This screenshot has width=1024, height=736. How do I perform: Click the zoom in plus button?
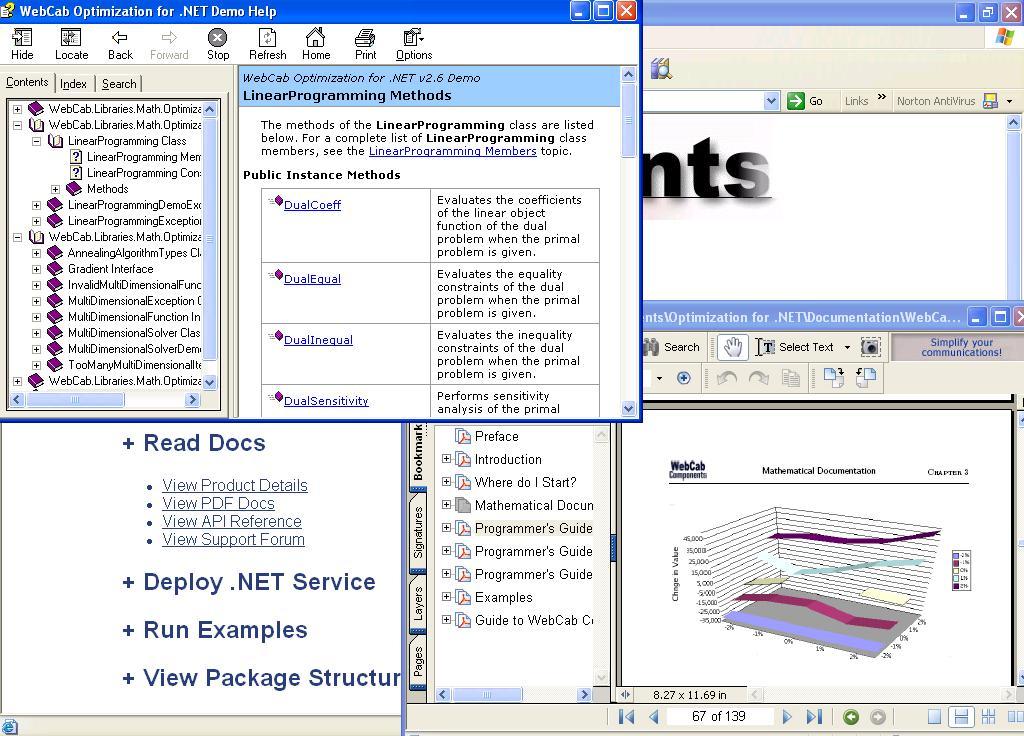click(684, 378)
